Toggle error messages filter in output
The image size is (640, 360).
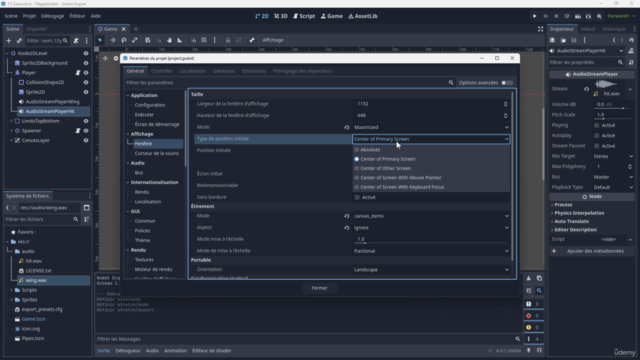[x=533, y=316]
